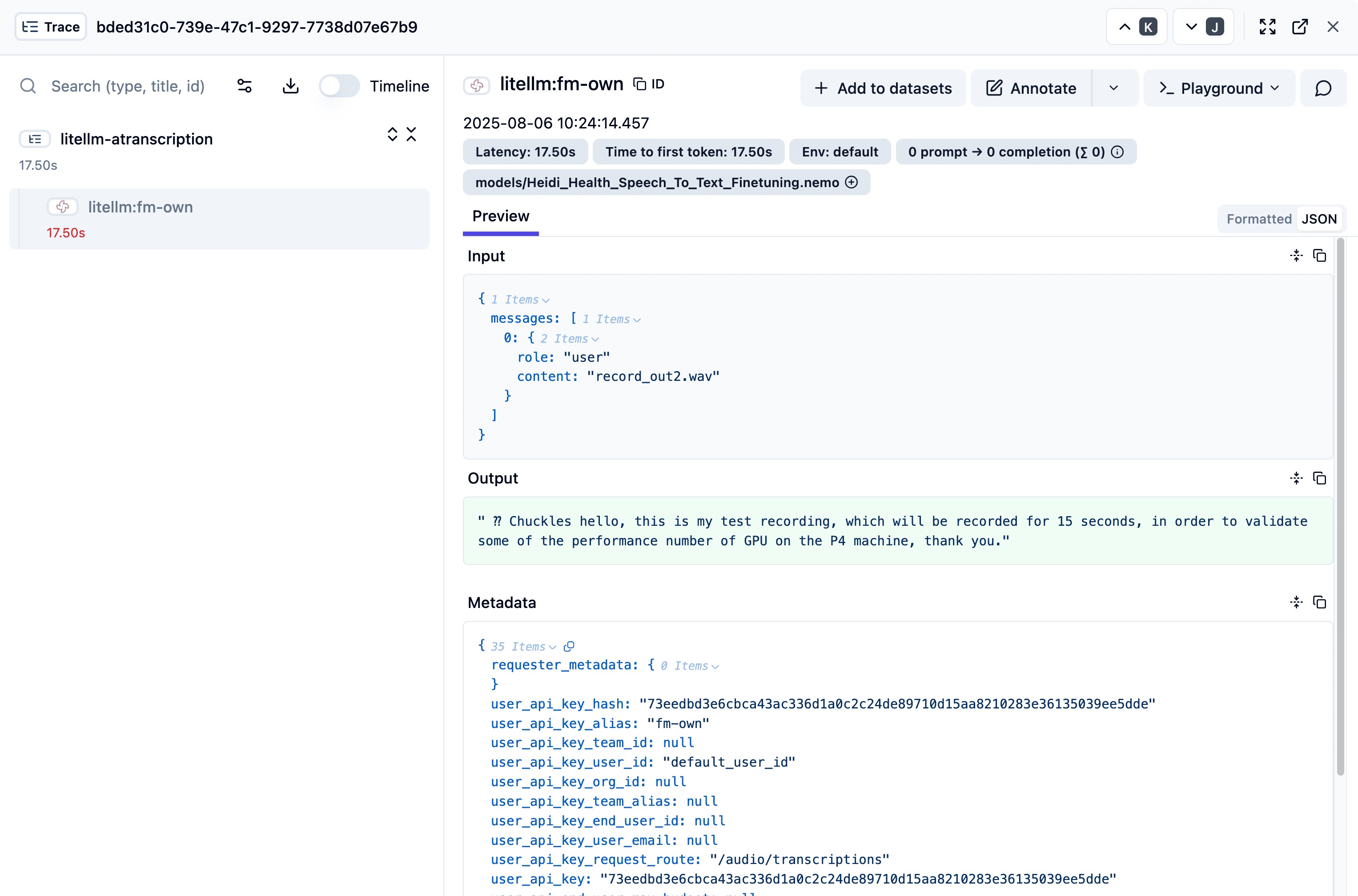Viewport: 1358px width, 896px height.
Task: Copy the Output section content
Action: click(x=1319, y=478)
